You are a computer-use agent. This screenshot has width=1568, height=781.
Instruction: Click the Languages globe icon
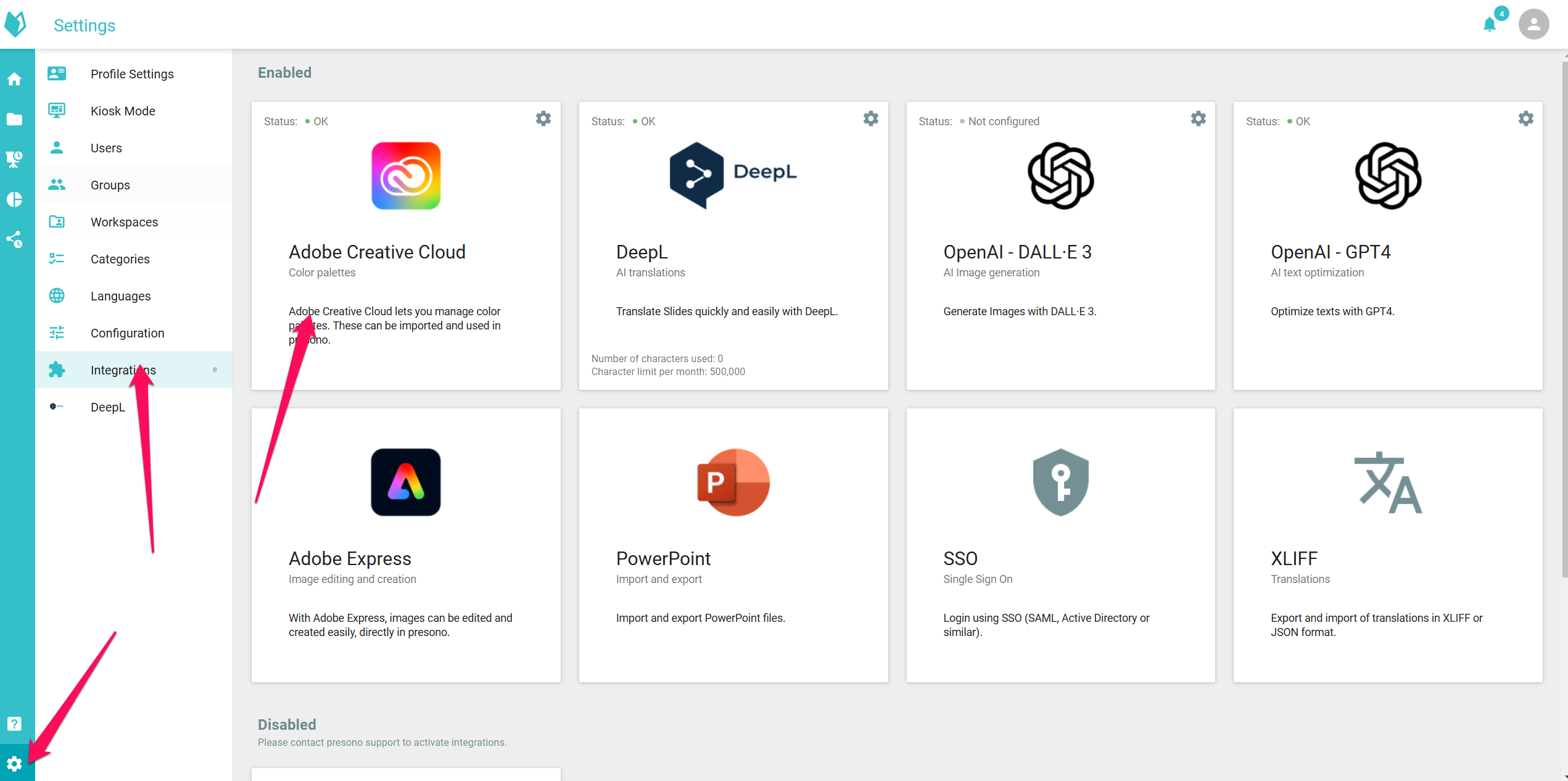click(57, 295)
